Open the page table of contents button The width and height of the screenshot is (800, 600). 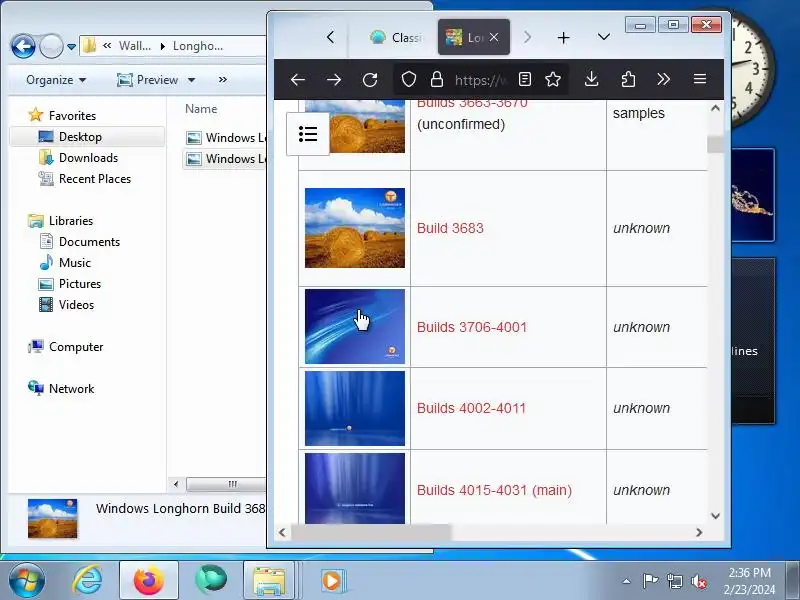click(x=308, y=134)
